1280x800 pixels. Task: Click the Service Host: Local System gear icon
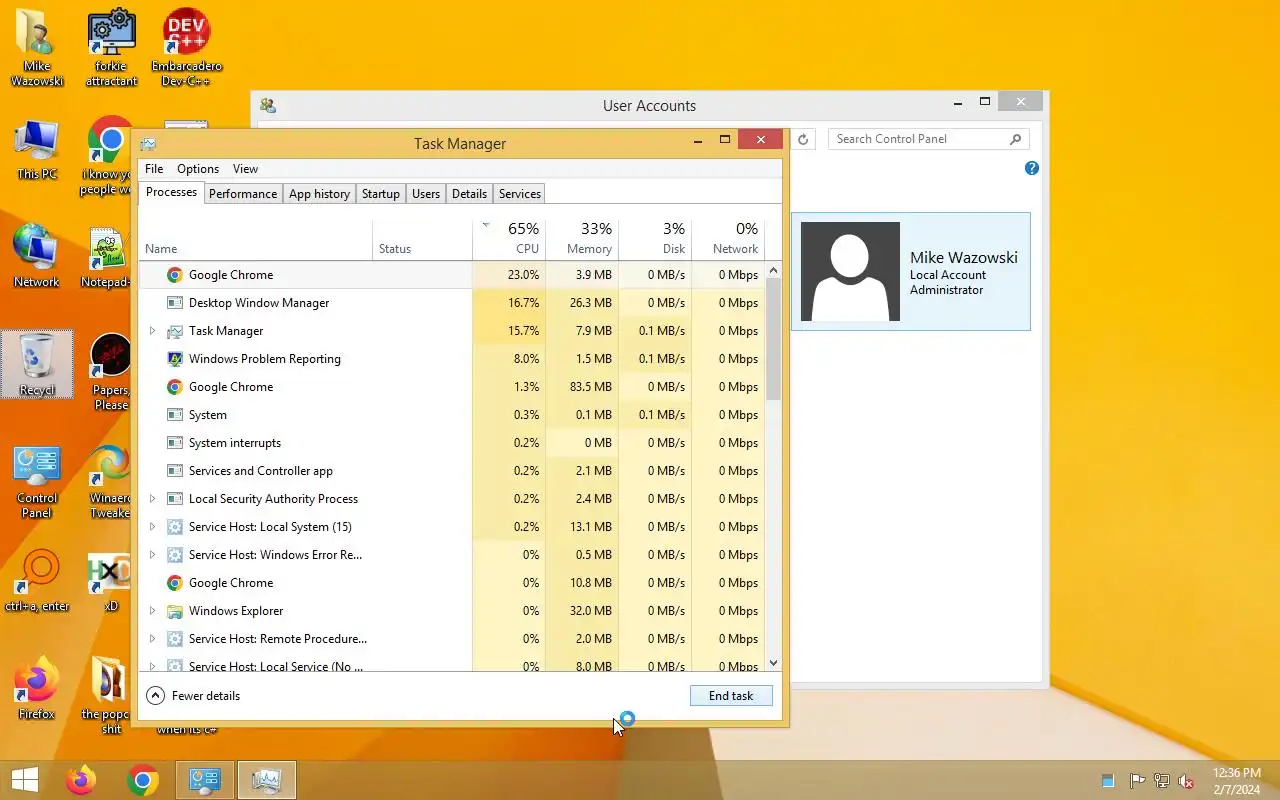175,527
